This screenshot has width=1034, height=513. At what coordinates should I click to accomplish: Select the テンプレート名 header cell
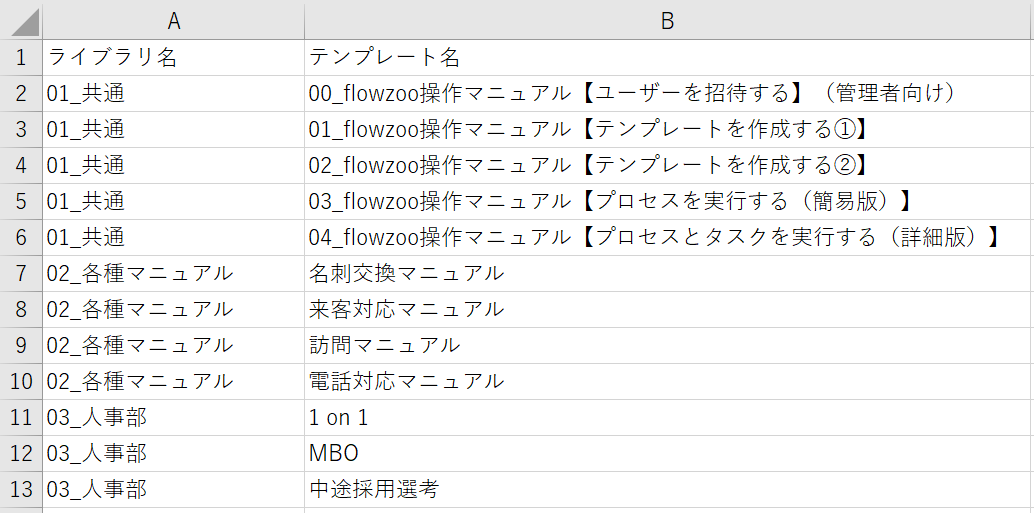384,57
